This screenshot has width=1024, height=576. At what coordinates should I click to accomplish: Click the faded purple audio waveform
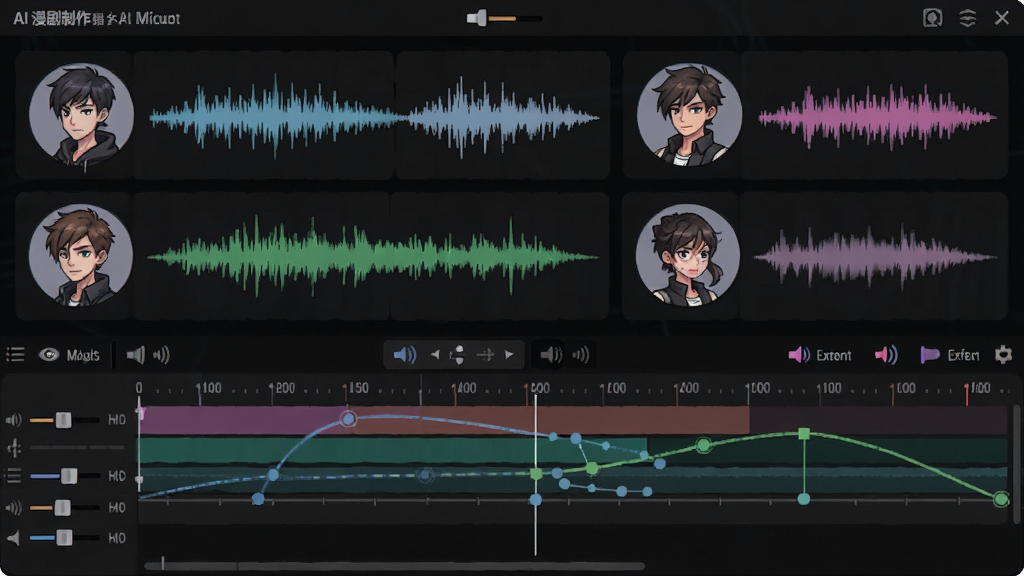875,257
